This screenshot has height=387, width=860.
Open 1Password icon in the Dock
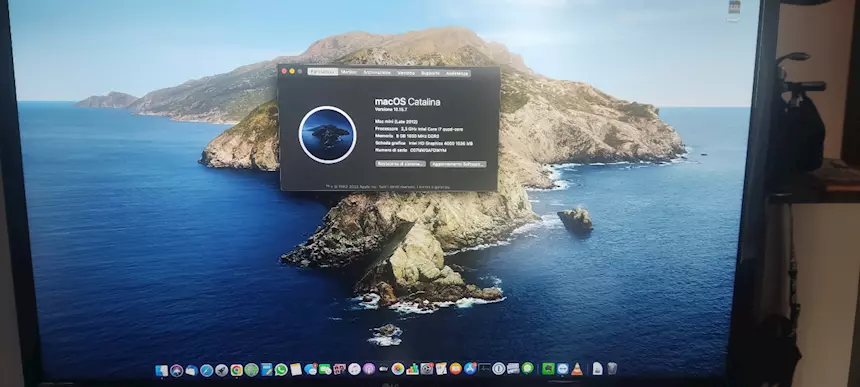tap(499, 368)
